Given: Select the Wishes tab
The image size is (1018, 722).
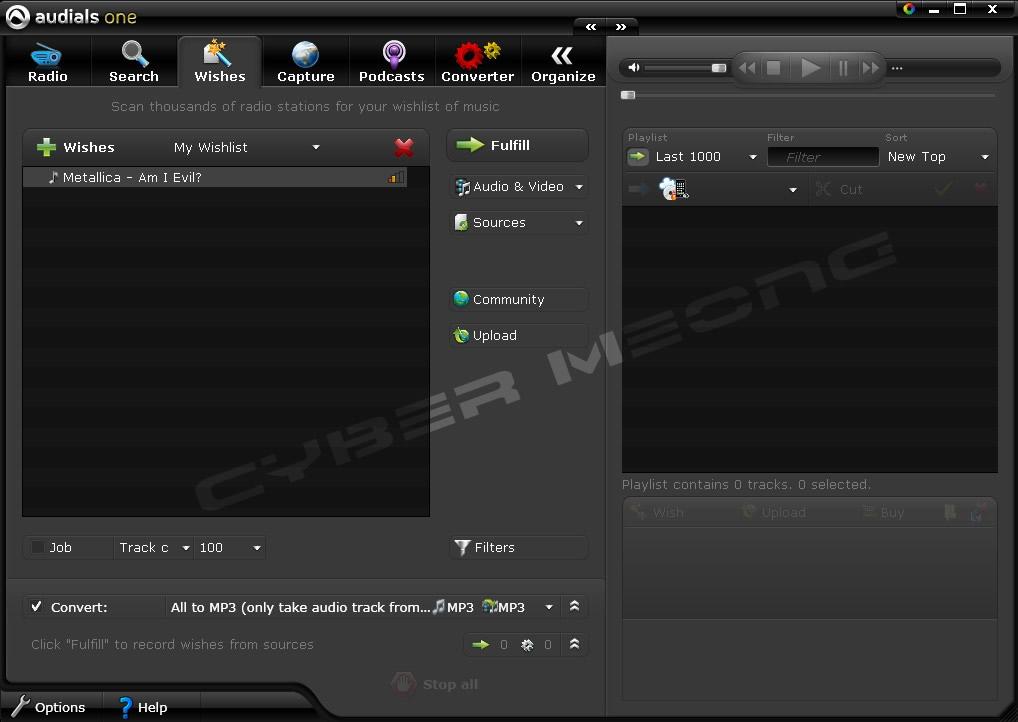Looking at the screenshot, I should (219, 62).
